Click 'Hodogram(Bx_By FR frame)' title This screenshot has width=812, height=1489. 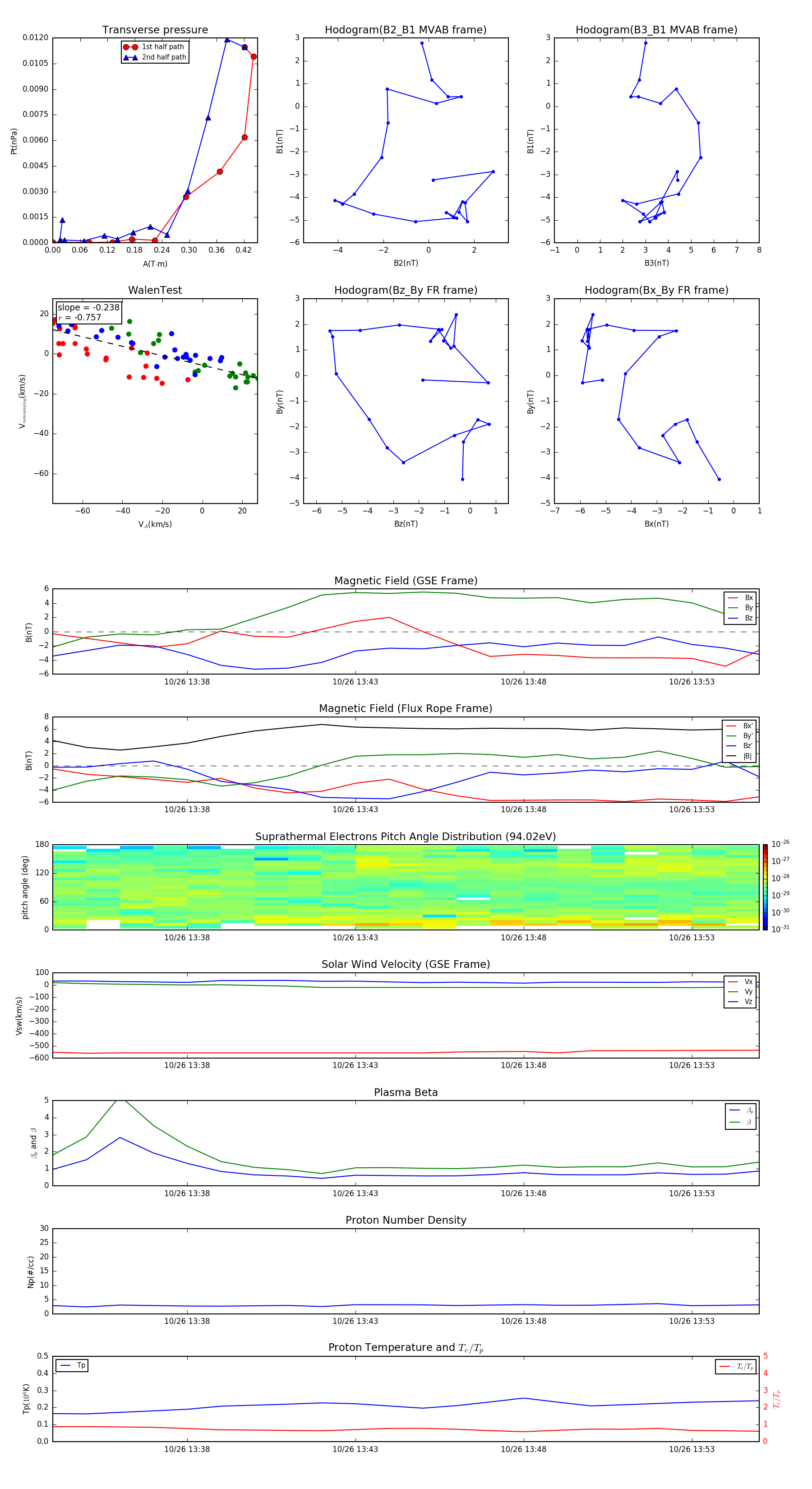coord(656,290)
